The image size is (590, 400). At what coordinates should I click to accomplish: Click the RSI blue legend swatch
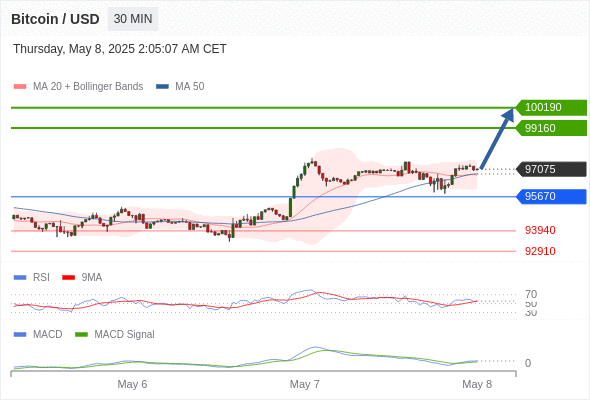[20, 278]
